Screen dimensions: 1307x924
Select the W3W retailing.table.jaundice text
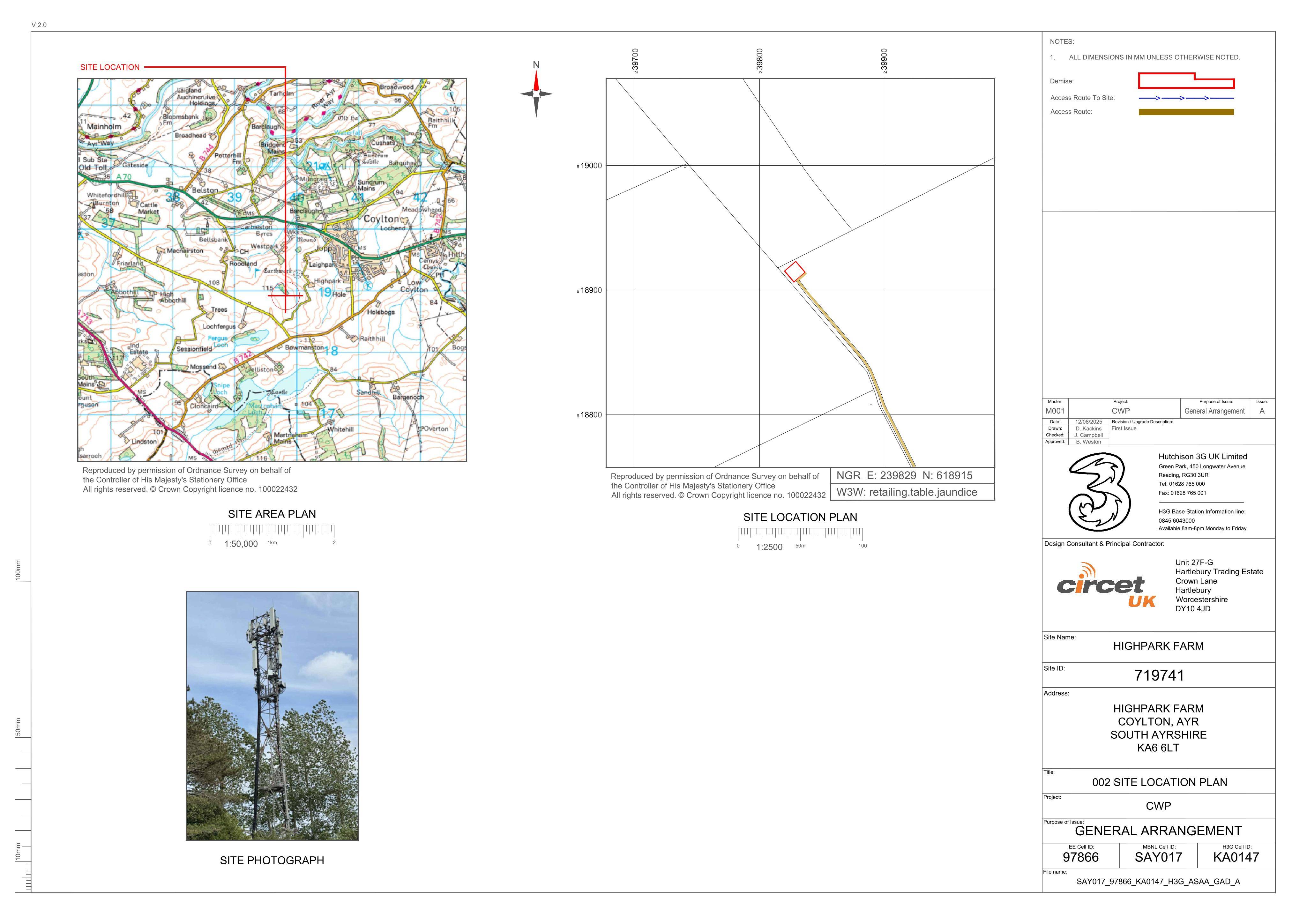[x=907, y=492]
